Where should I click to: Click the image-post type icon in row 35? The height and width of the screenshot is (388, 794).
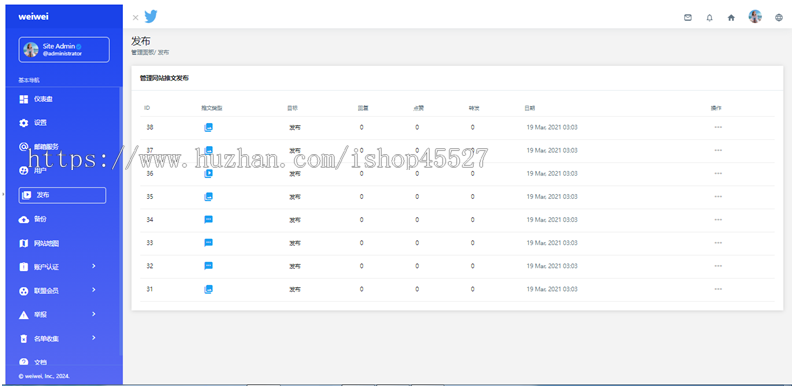coord(208,197)
